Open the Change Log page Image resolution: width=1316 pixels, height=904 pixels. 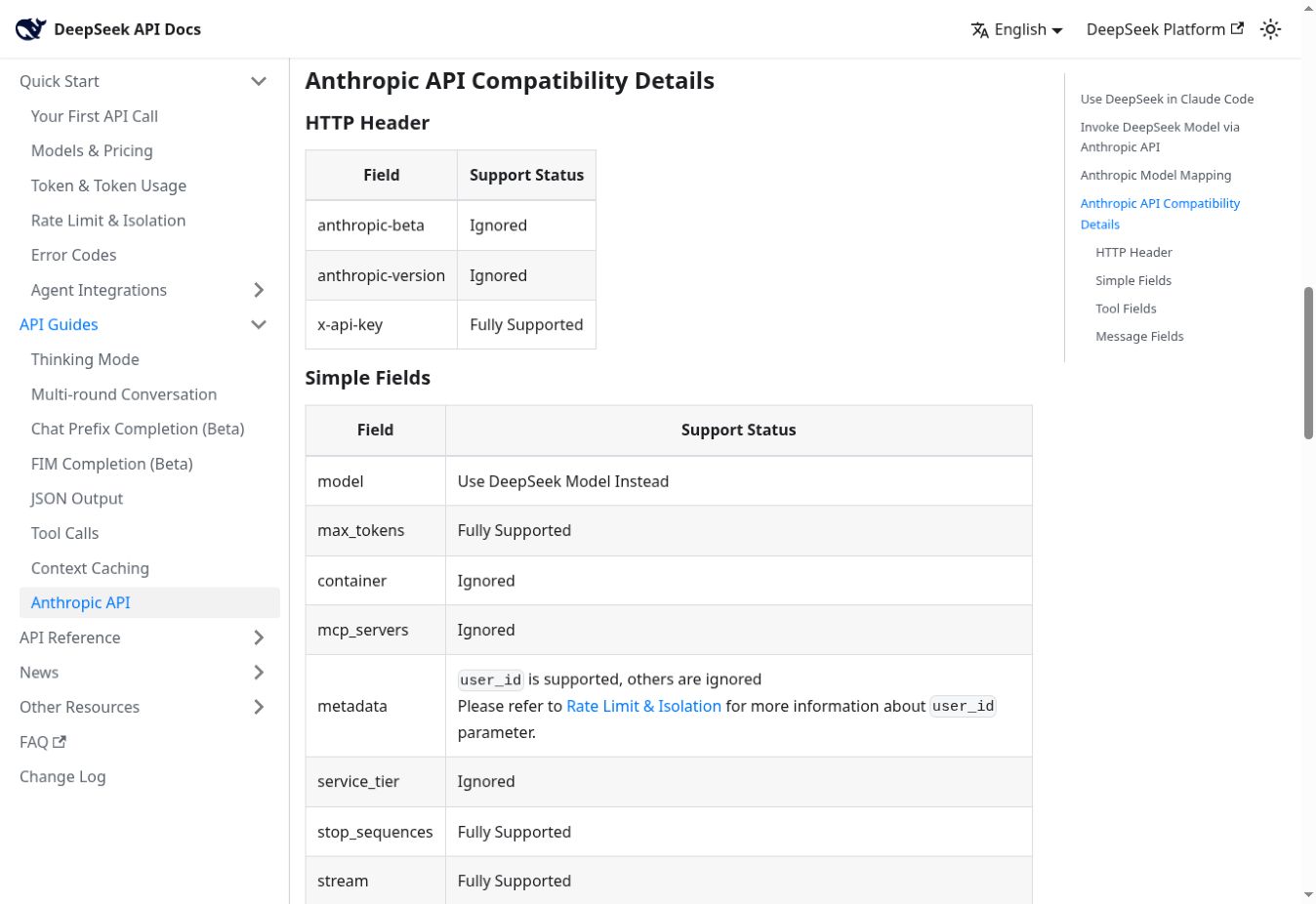pos(62,776)
